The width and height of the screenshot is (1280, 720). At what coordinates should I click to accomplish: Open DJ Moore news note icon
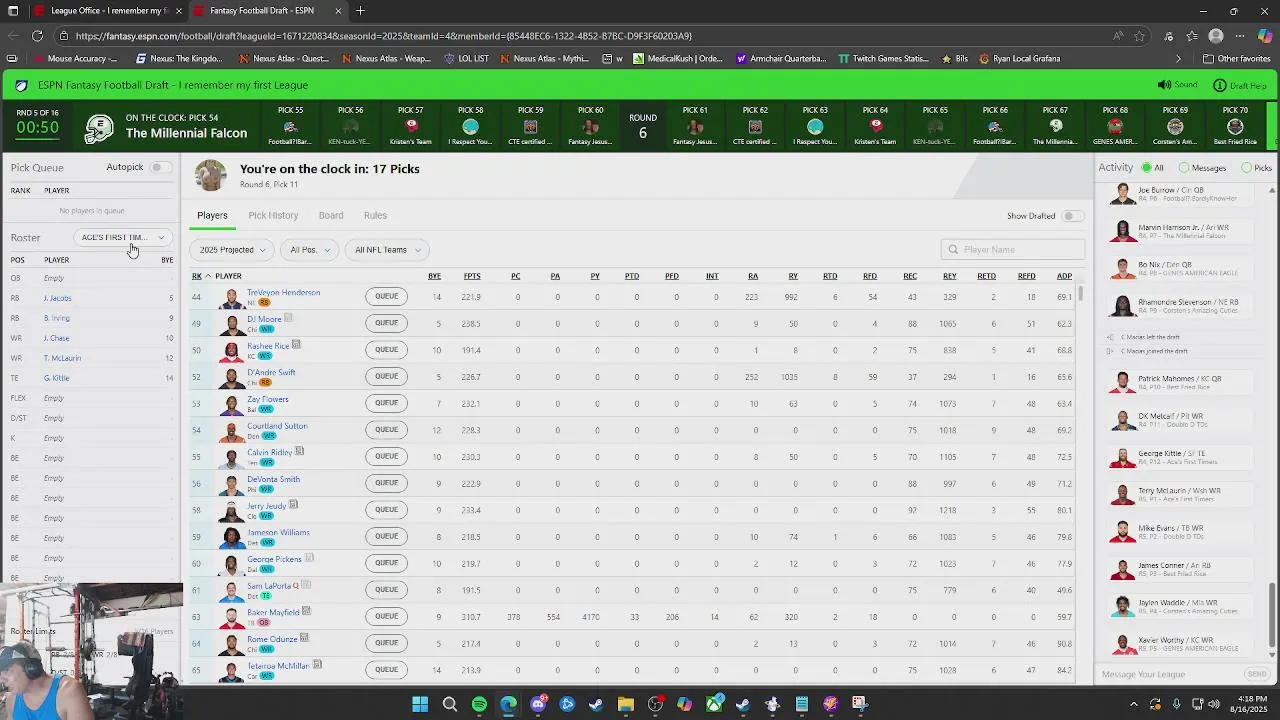tap(288, 318)
